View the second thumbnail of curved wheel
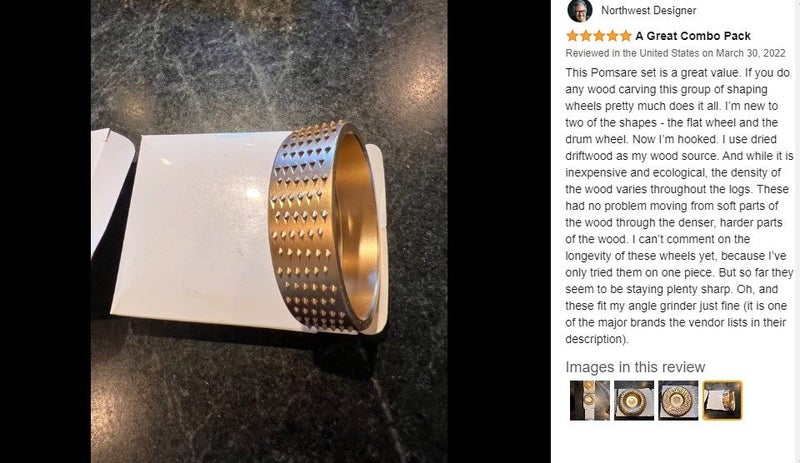800x463 pixels. point(634,400)
